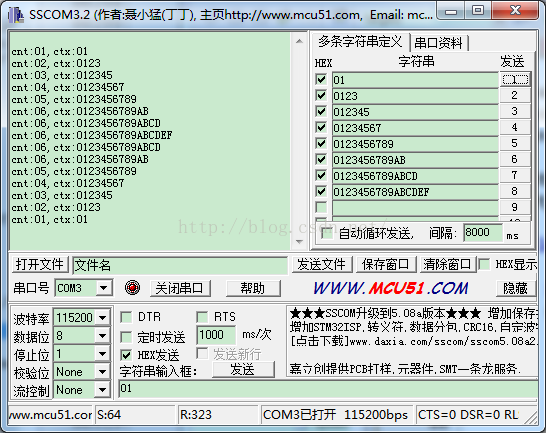Image resolution: width=546 pixels, height=433 pixels.
Task: Click send button 5 for string 0123456789
Action: pyautogui.click(x=515, y=144)
